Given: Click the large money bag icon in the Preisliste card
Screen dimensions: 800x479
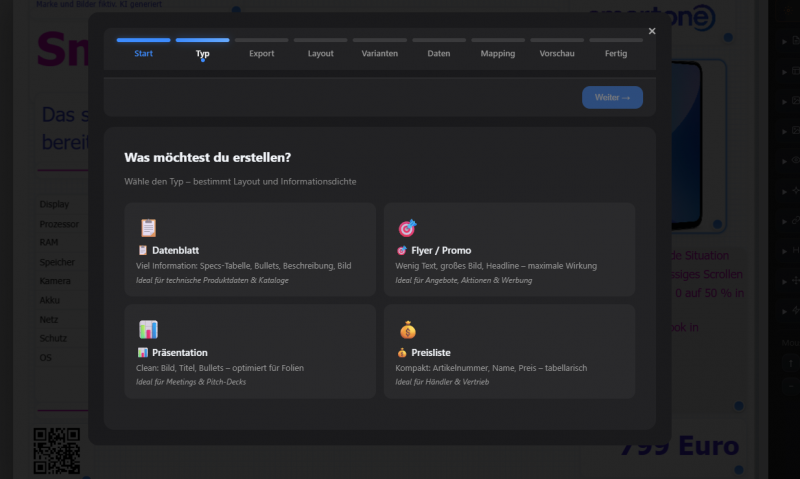Looking at the screenshot, I should click(x=408, y=330).
